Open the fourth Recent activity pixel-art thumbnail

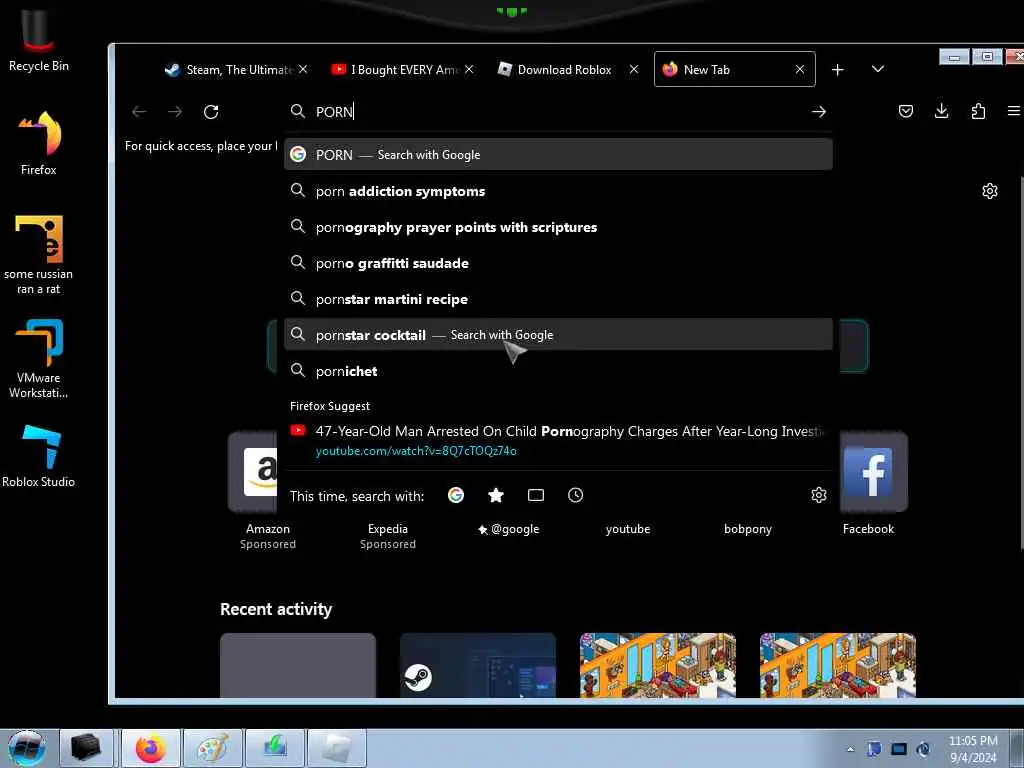tap(838, 665)
